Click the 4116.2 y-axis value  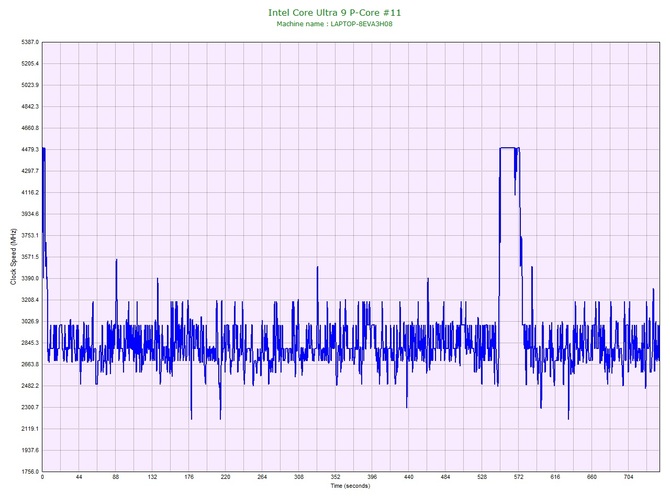click(x=30, y=192)
